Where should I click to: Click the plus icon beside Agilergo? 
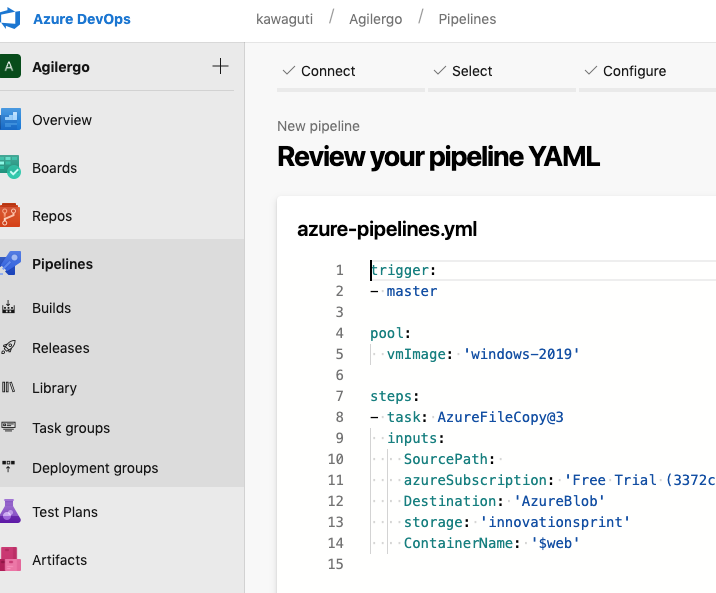pyautogui.click(x=221, y=67)
